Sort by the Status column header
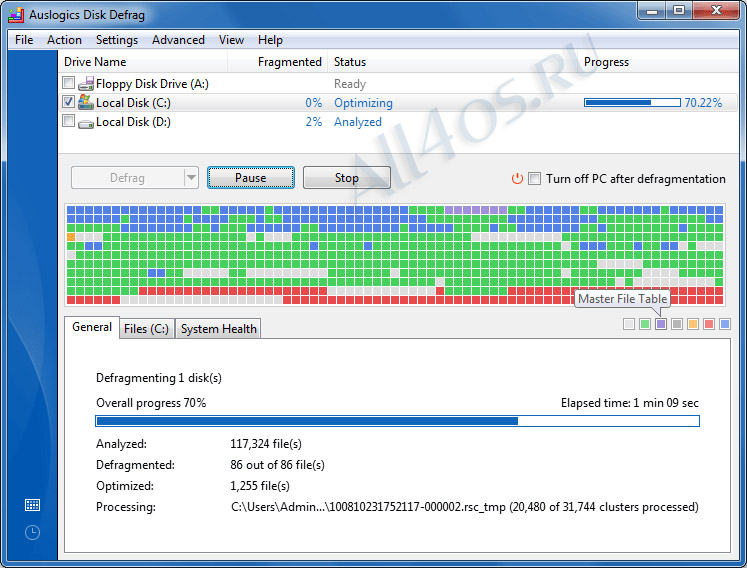This screenshot has height=568, width=747. pyautogui.click(x=452, y=62)
